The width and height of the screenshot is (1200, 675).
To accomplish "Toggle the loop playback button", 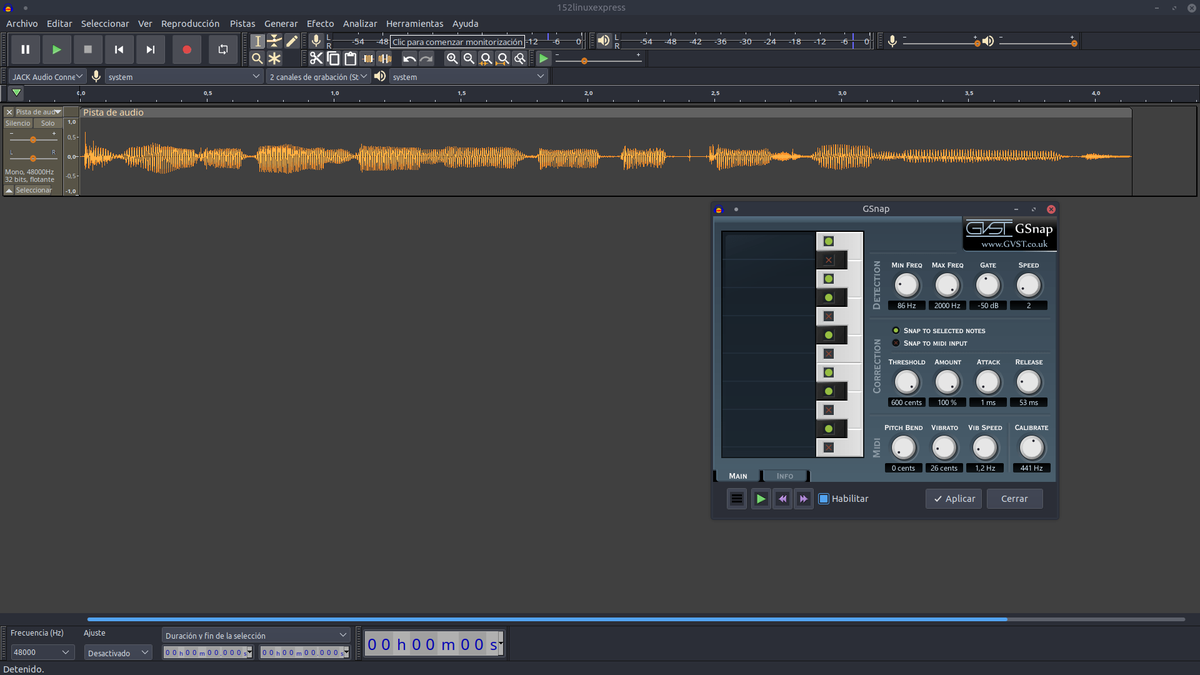I will click(x=222, y=49).
